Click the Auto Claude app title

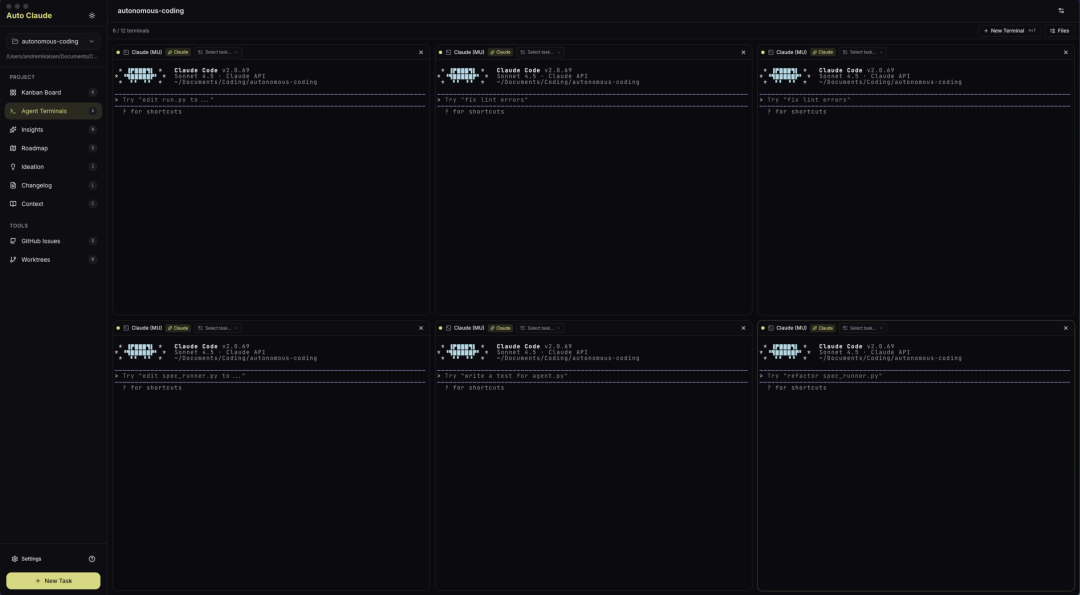(29, 15)
